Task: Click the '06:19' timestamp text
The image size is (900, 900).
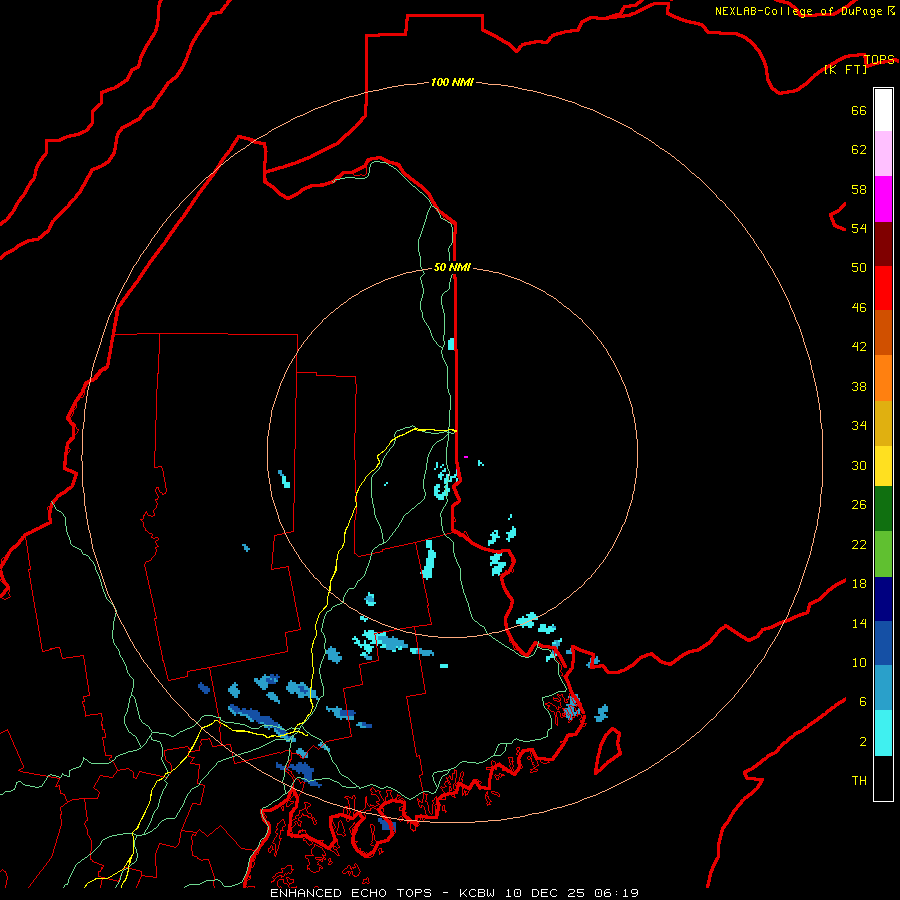Action: [617, 893]
